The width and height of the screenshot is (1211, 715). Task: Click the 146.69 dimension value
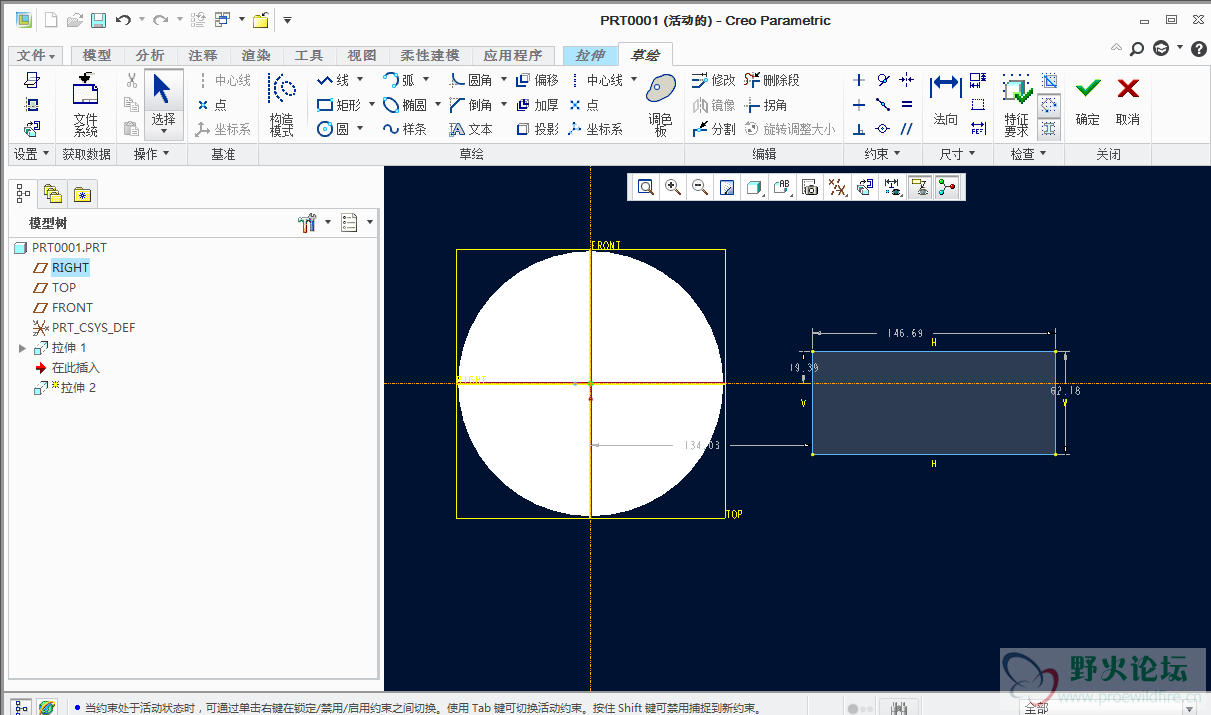[905, 333]
